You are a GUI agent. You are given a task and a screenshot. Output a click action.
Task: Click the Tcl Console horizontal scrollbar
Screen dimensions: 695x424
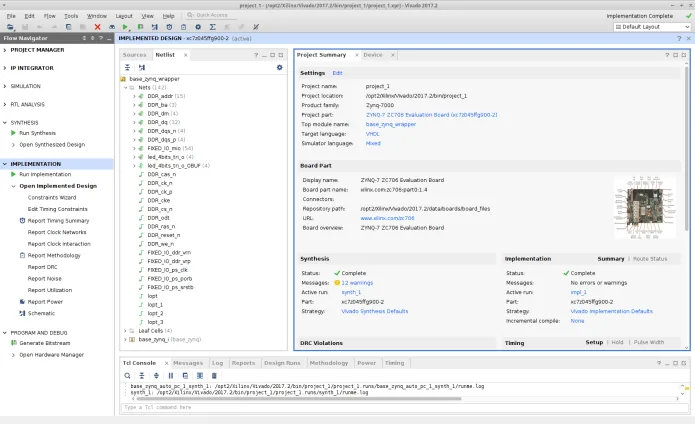[297, 399]
